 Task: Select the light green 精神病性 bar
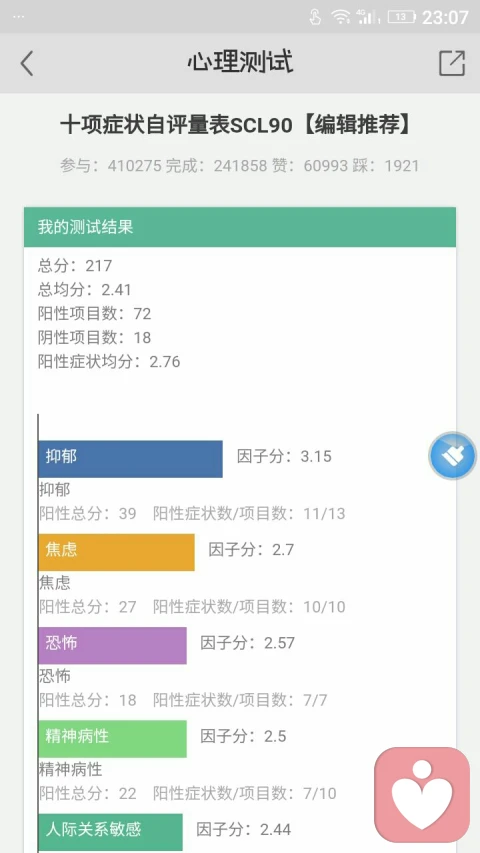[x=113, y=739]
